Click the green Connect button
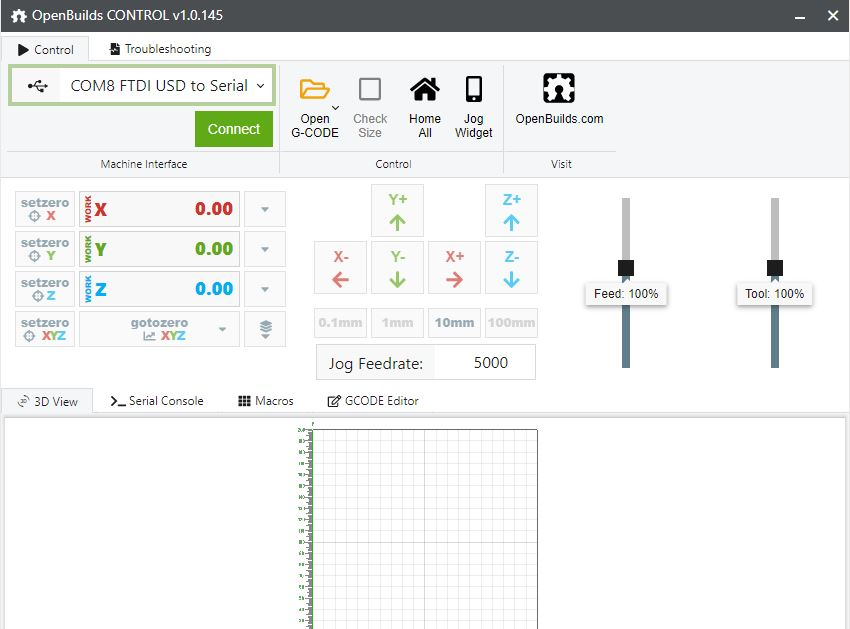This screenshot has height=629, width=850. click(234, 129)
